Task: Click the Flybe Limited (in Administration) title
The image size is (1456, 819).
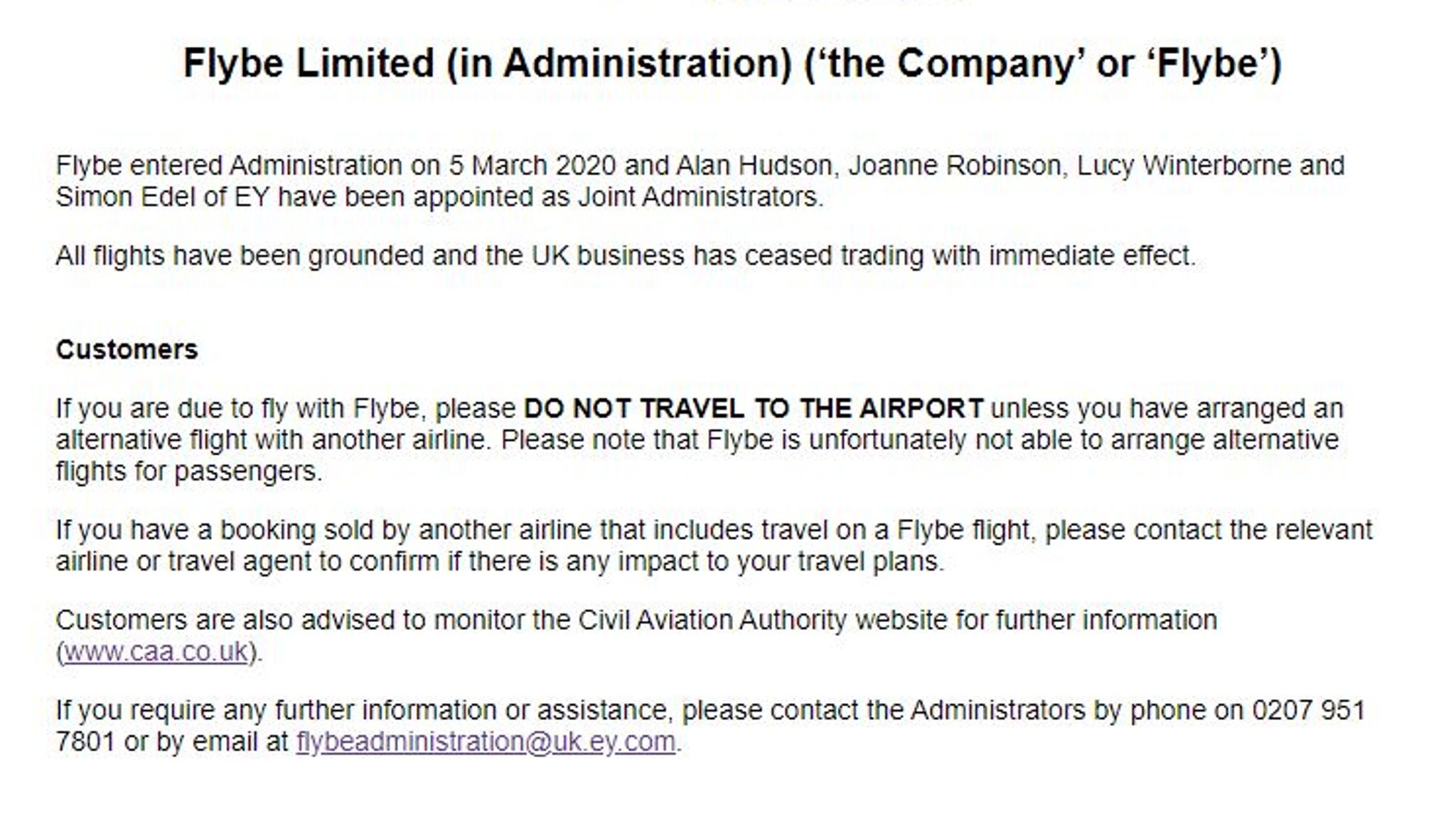Action: (x=732, y=63)
